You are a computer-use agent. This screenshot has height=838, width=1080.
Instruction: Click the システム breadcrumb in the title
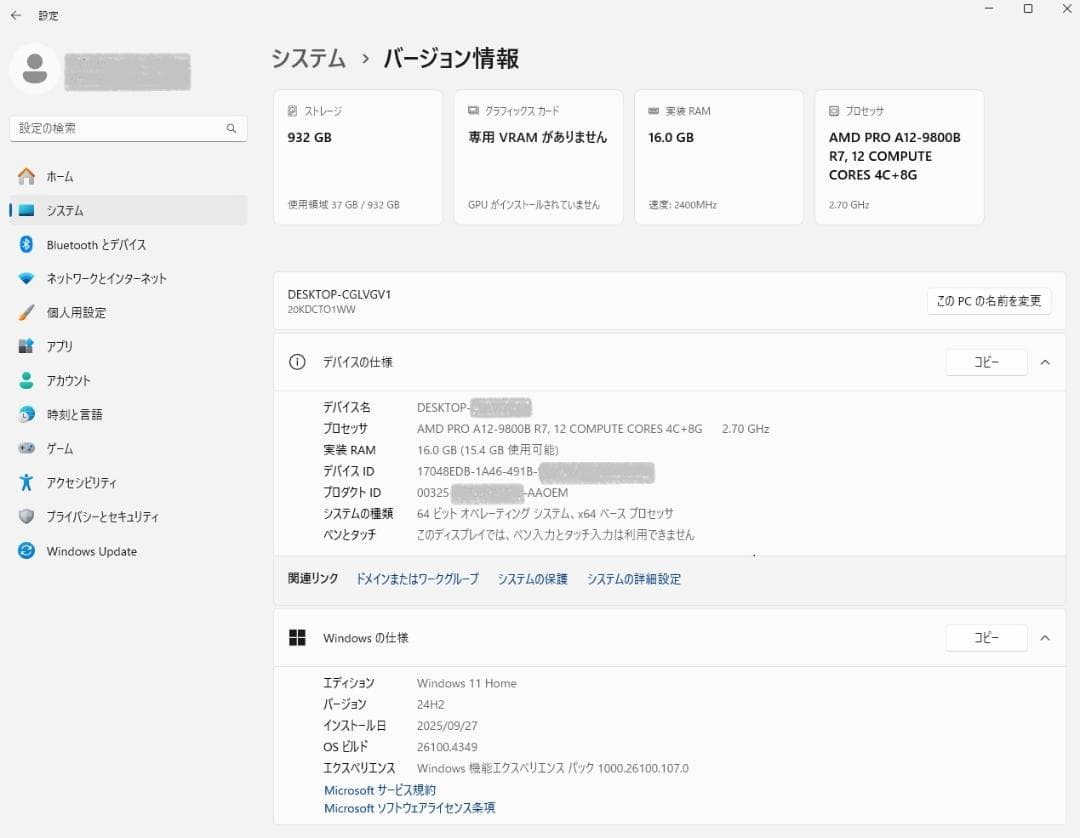[309, 59]
